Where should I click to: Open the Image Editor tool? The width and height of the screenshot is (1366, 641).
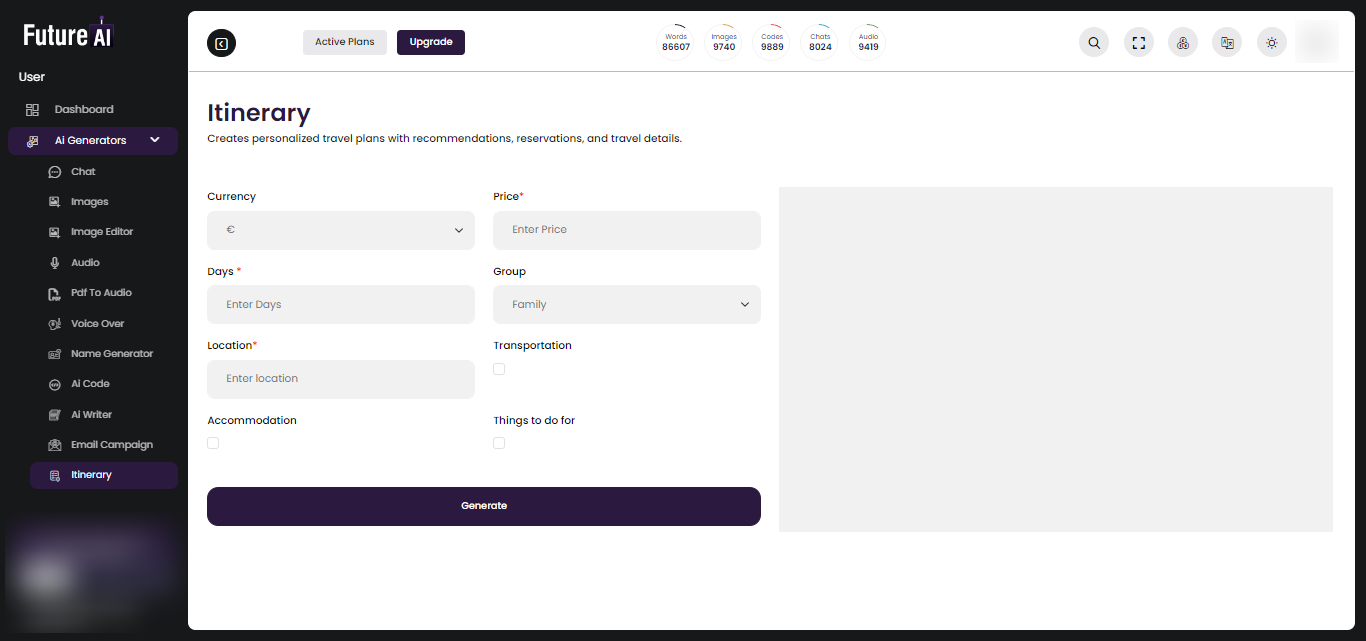tap(102, 231)
